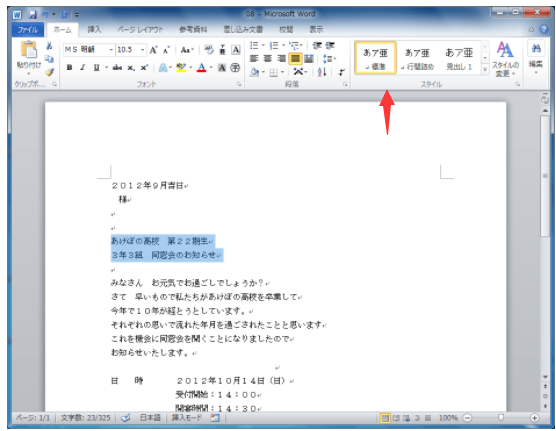
Task: Cut selection with the scissors icon
Action: 49,46
